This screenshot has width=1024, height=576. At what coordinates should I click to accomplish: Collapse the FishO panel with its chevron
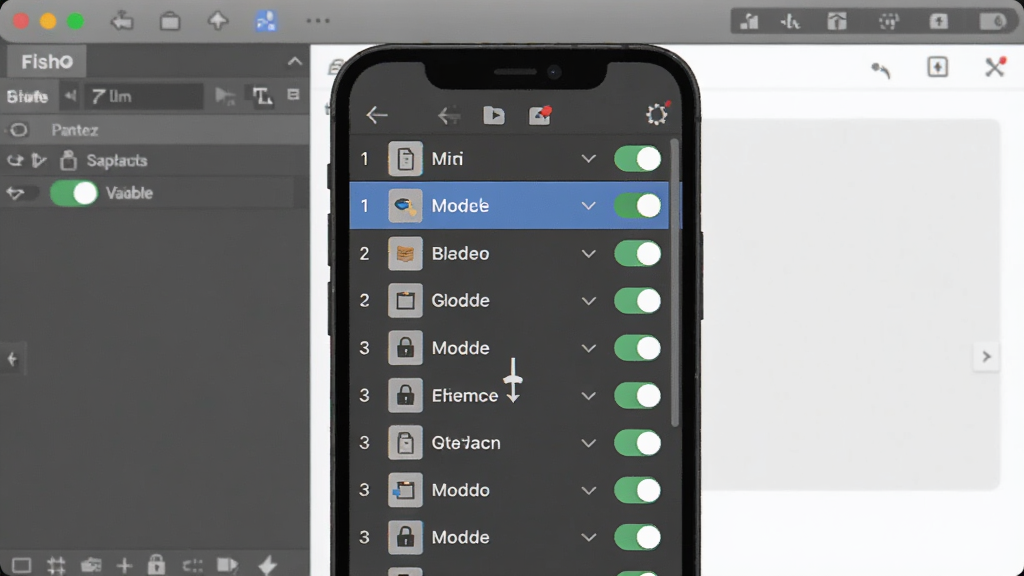click(x=295, y=61)
